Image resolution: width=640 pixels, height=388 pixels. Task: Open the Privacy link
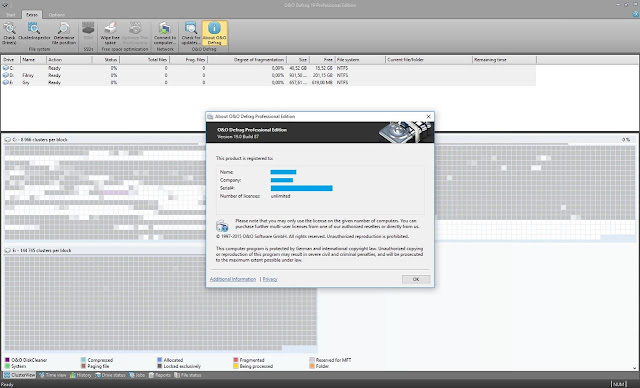(270, 279)
